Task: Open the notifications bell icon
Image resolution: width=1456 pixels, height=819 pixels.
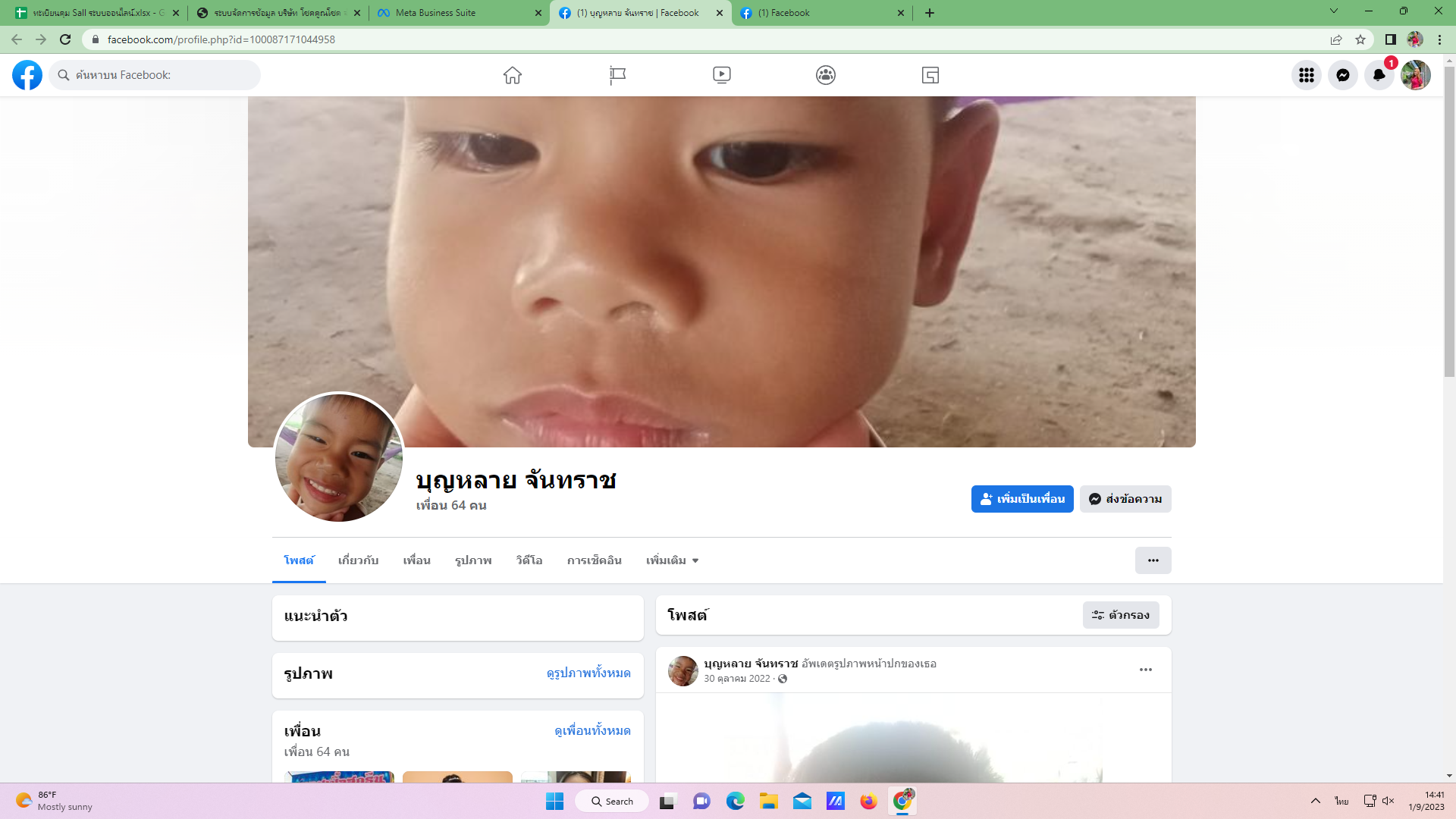Action: [1379, 75]
